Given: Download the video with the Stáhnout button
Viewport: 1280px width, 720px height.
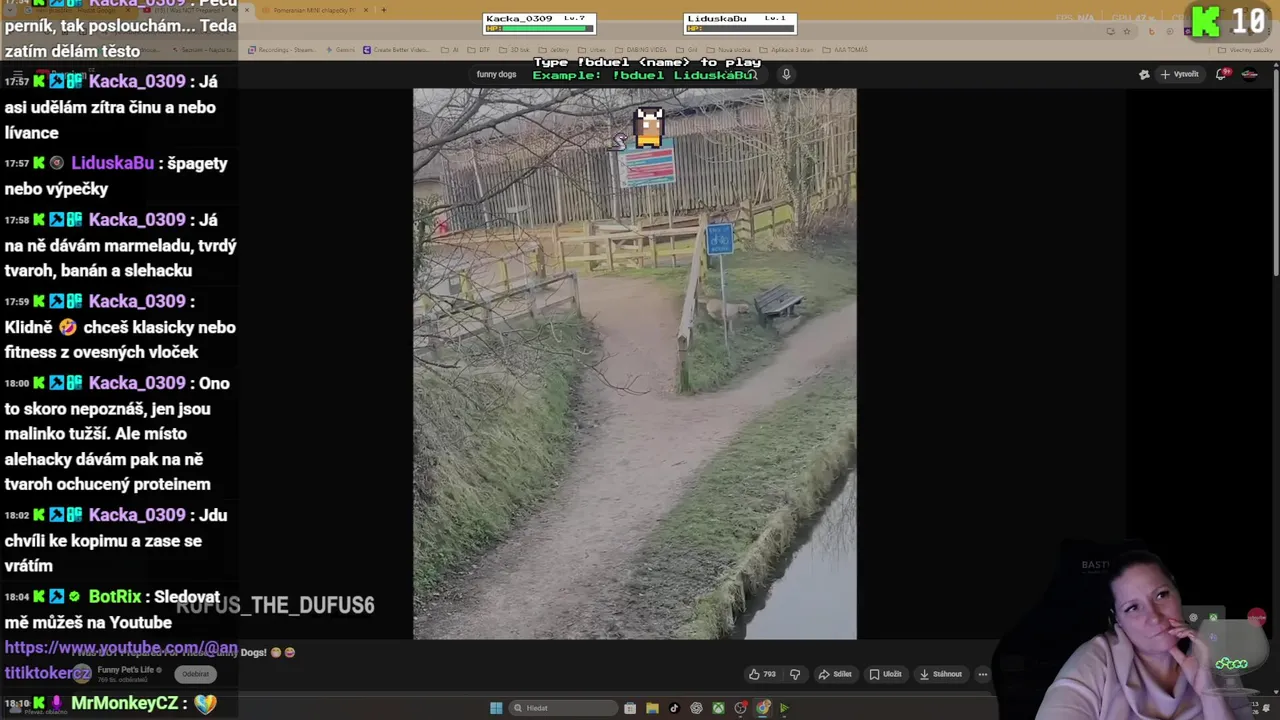Looking at the screenshot, I should [x=940, y=674].
